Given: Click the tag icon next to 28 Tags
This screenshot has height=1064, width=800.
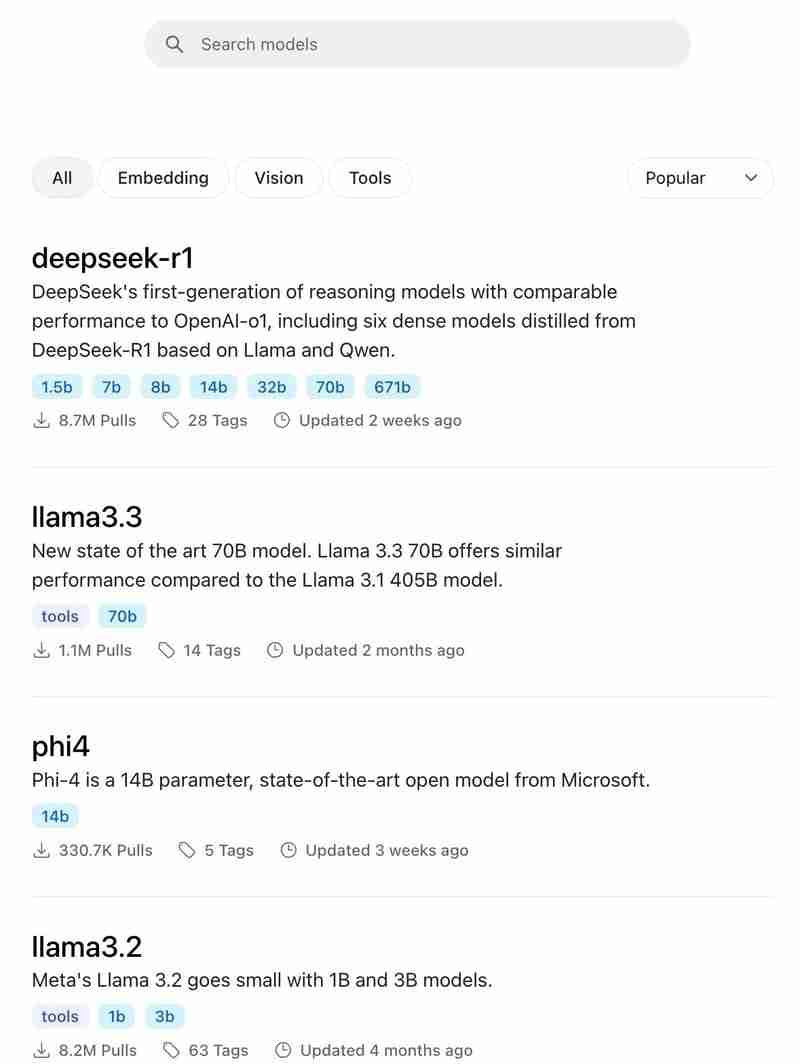Looking at the screenshot, I should pos(170,421).
